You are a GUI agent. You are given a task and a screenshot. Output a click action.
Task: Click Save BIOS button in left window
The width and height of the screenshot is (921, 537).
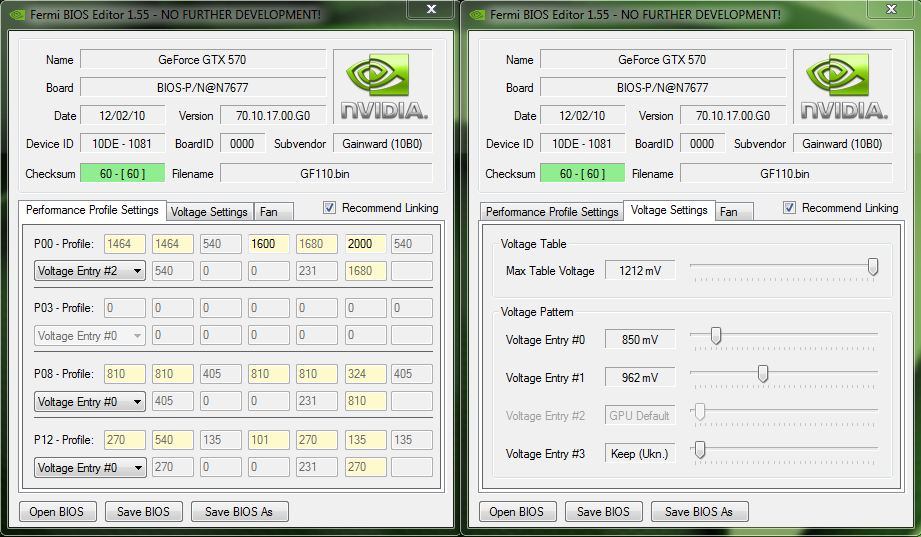143,512
